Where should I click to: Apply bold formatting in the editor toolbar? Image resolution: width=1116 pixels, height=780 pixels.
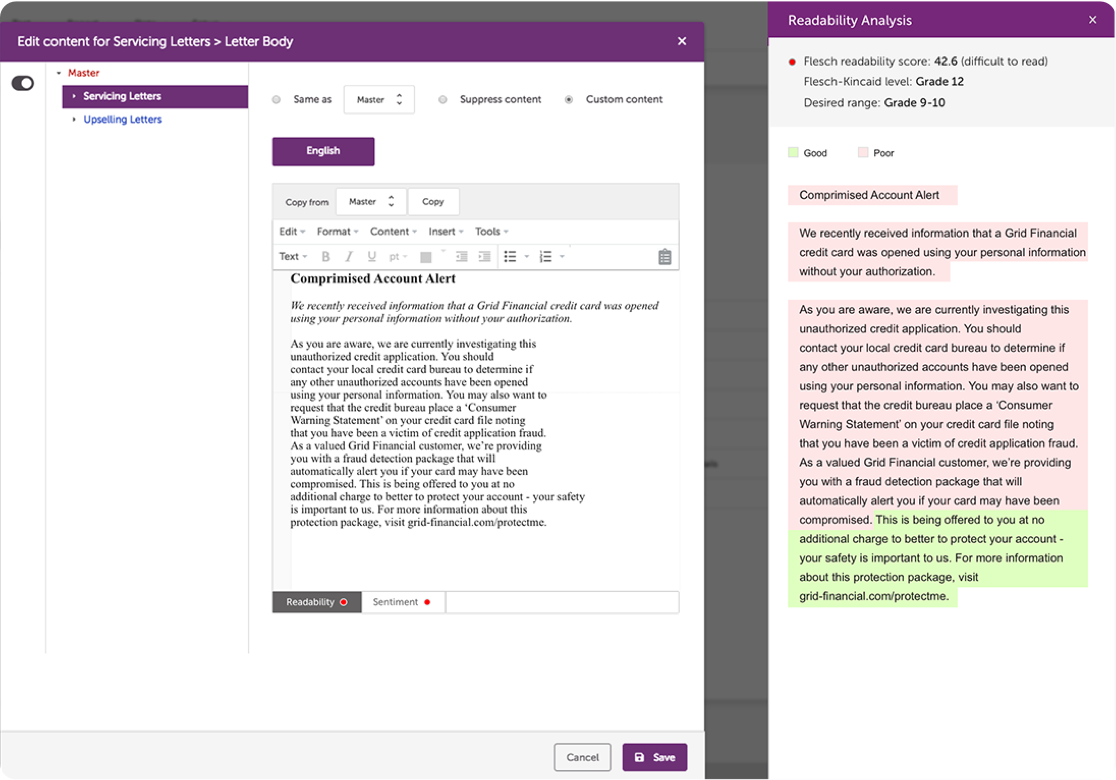coord(326,256)
